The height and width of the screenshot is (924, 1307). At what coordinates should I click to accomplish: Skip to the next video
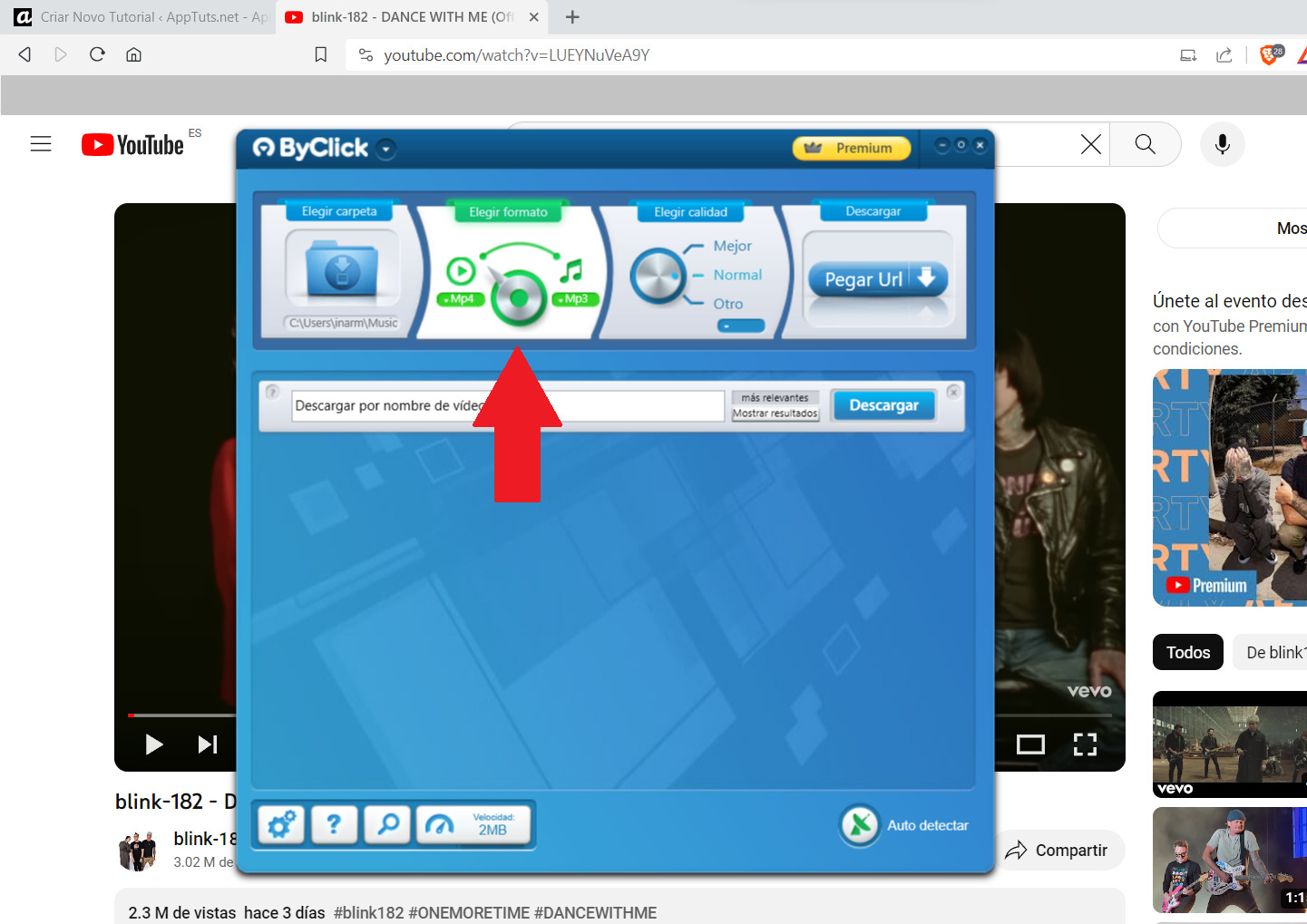click(208, 744)
